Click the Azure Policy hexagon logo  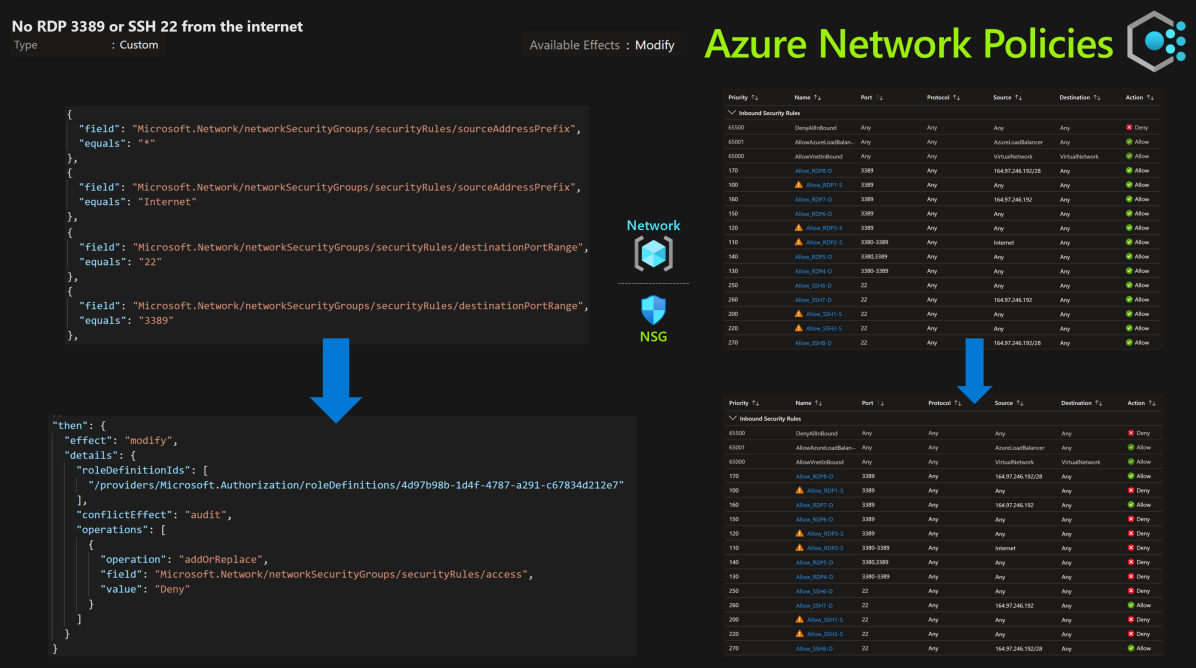coord(1157,41)
